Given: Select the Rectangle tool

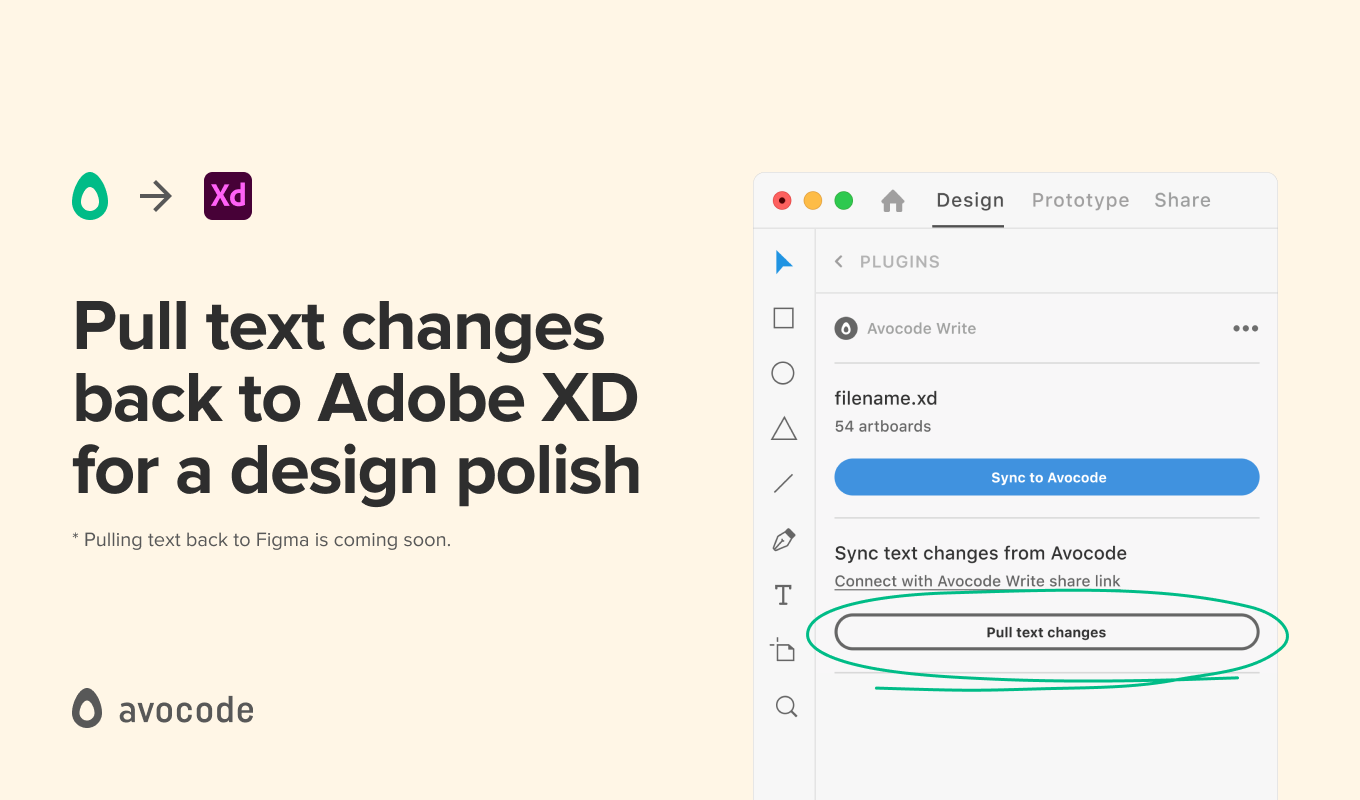Looking at the screenshot, I should [x=784, y=318].
